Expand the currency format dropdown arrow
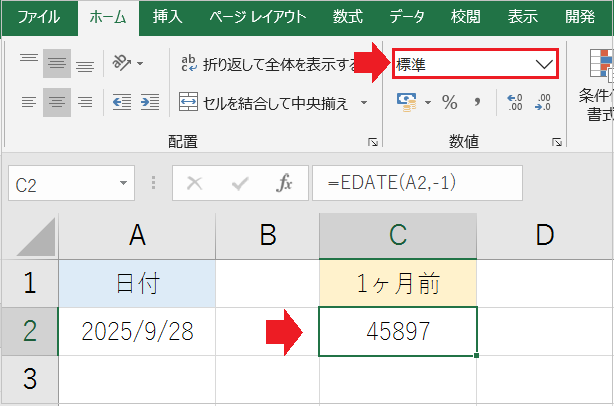 pos(428,103)
